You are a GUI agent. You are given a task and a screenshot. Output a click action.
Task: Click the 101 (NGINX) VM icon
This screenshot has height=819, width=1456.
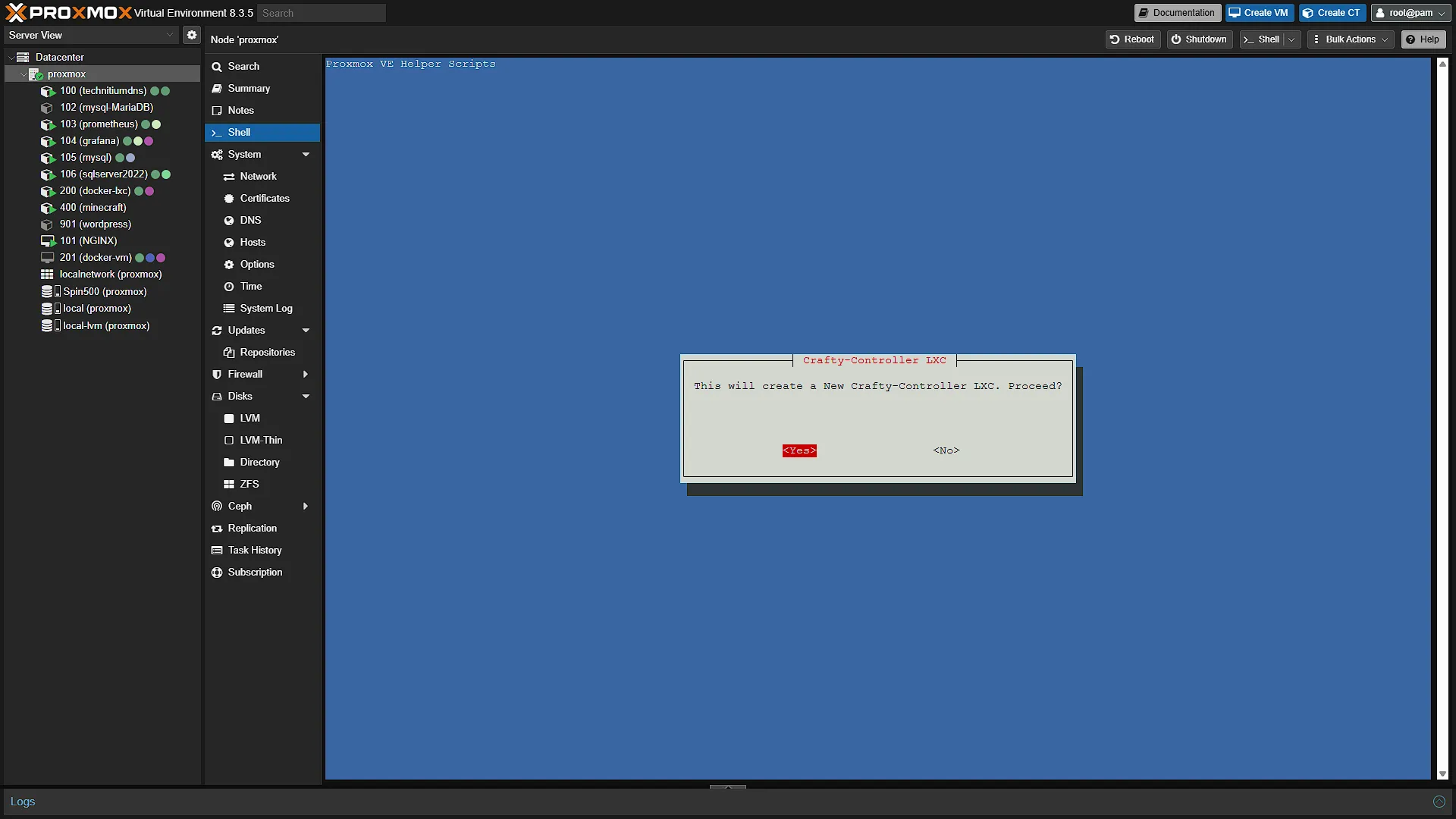48,241
